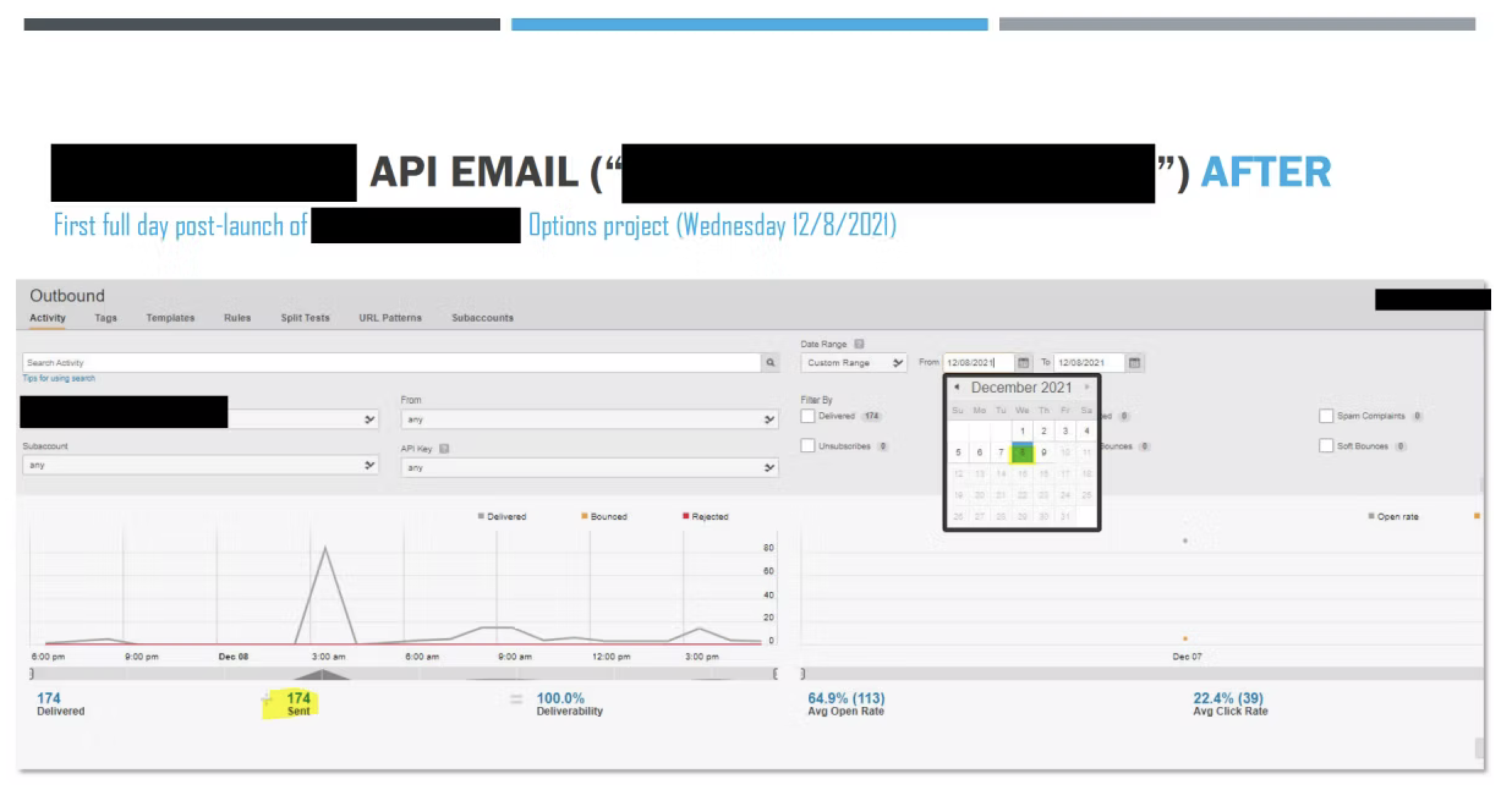Click the plus icon beside the Sent metric

pyautogui.click(x=266, y=699)
